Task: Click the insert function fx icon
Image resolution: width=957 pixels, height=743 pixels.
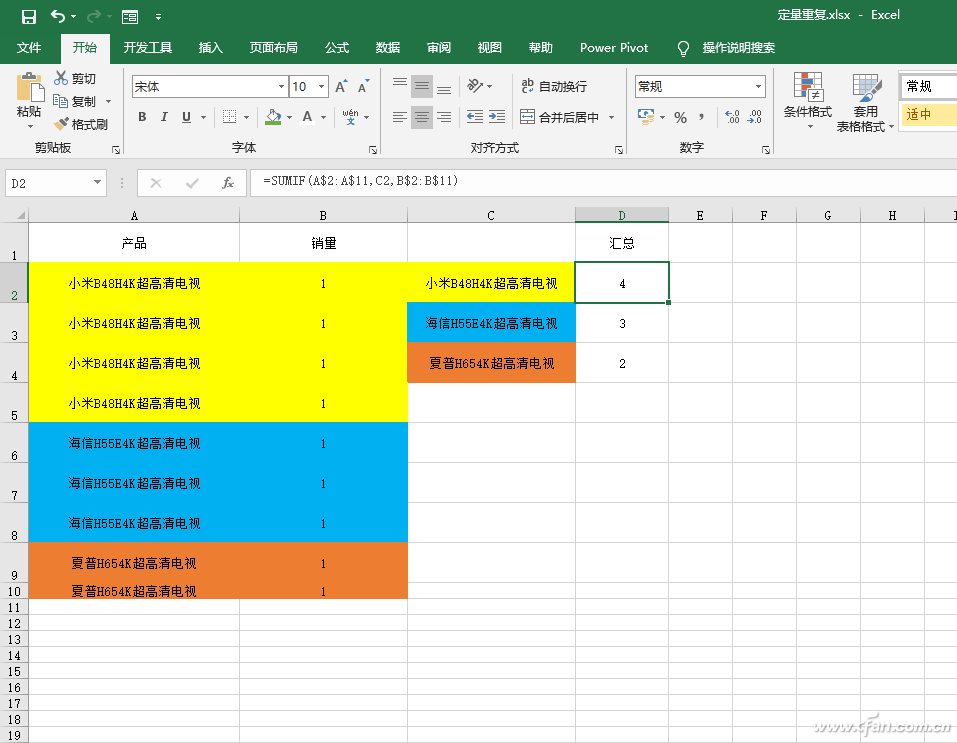Action: coord(228,183)
